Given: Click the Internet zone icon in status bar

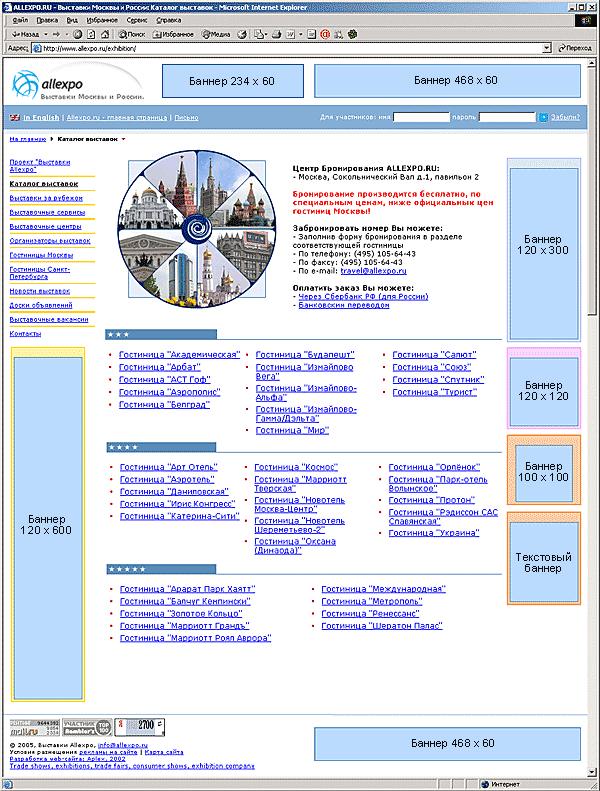Looking at the screenshot, I should point(485,784).
